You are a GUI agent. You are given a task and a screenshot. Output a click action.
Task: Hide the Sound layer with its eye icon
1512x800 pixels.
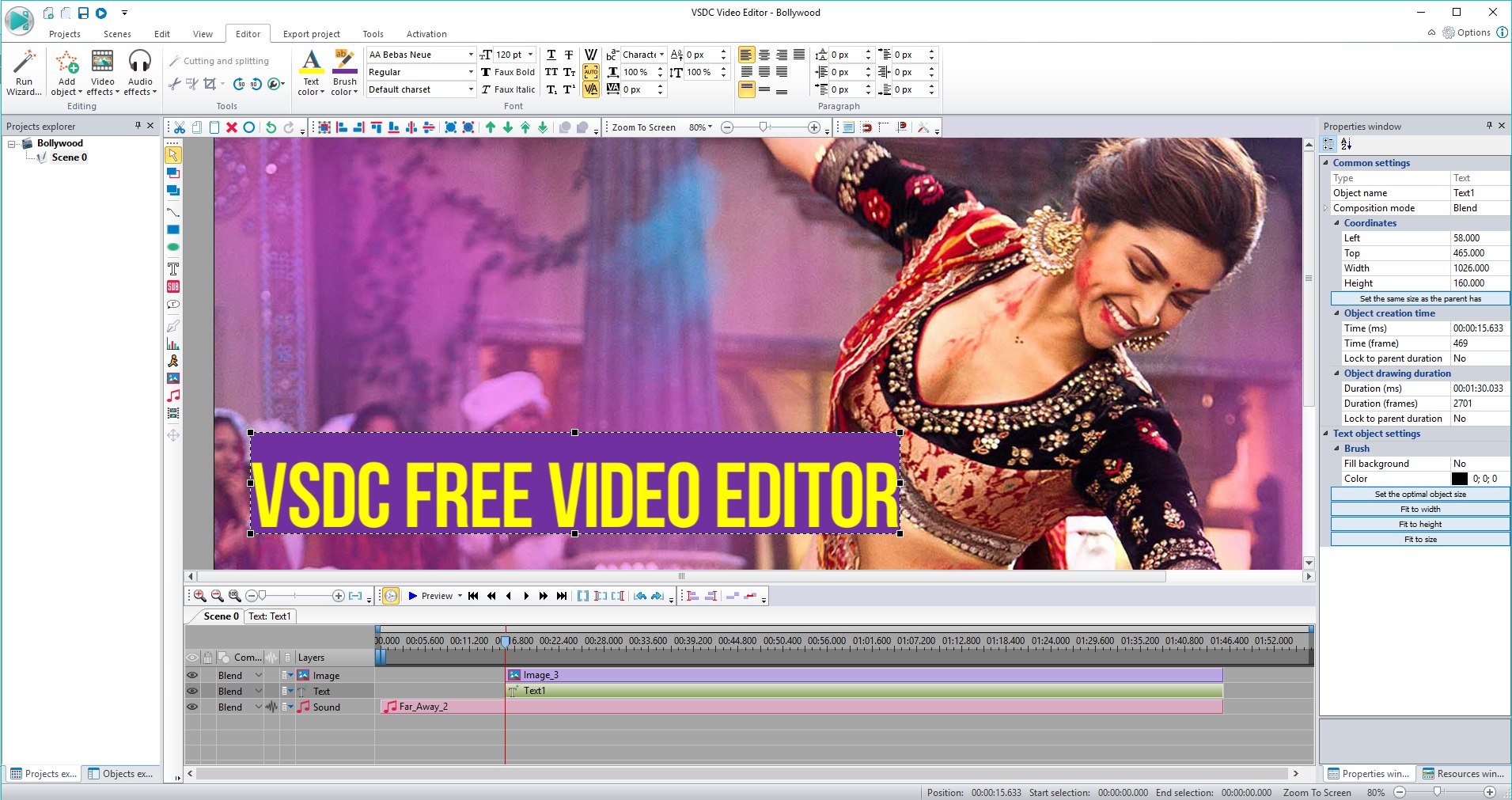[x=192, y=707]
